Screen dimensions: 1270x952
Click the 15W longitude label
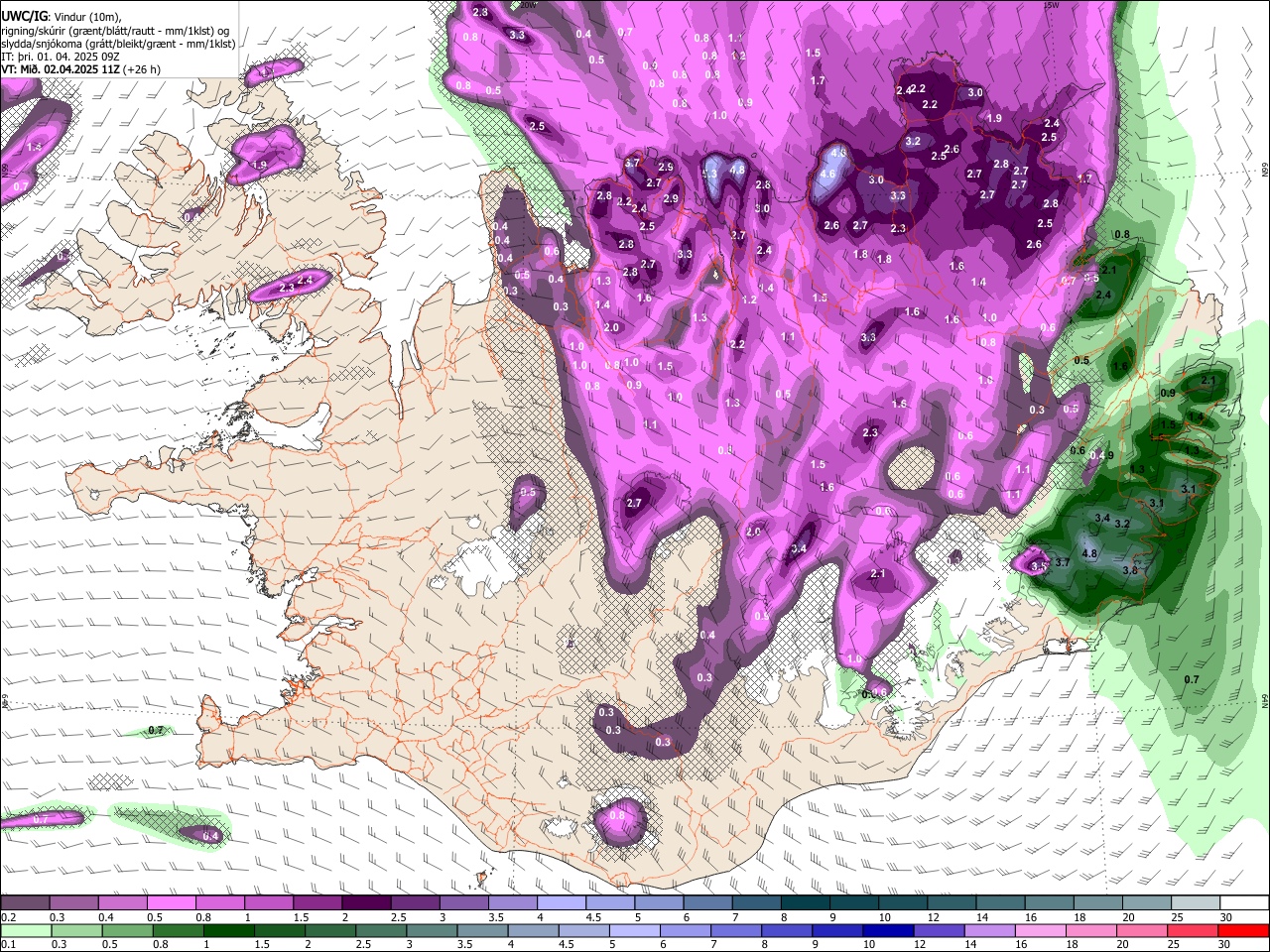[1053, 5]
